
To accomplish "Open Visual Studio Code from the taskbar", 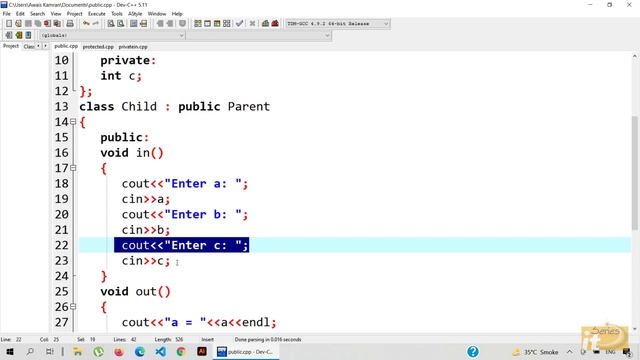I will pyautogui.click(x=160, y=351).
